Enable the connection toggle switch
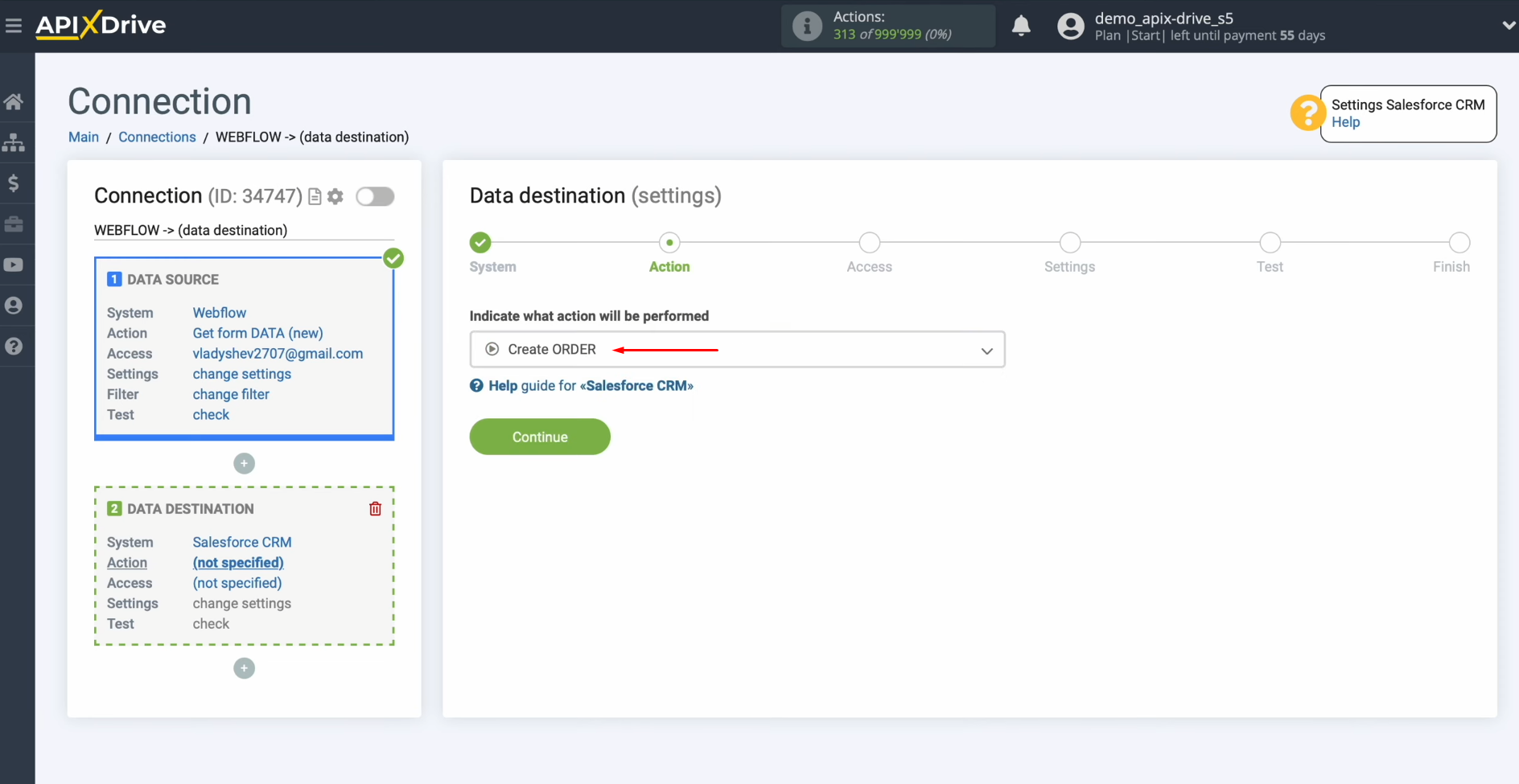Viewport: 1519px width, 784px height. (x=375, y=196)
